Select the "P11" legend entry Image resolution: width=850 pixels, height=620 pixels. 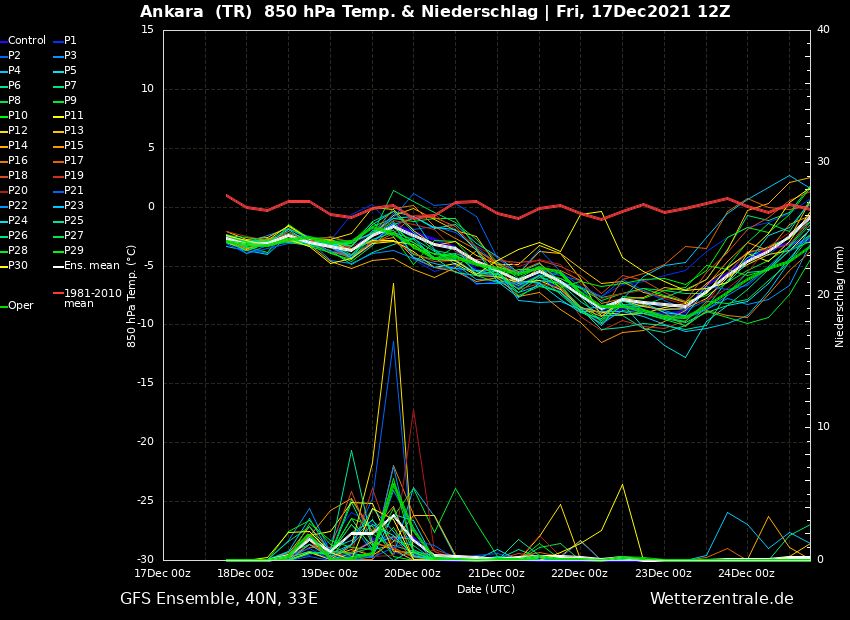coord(68,116)
